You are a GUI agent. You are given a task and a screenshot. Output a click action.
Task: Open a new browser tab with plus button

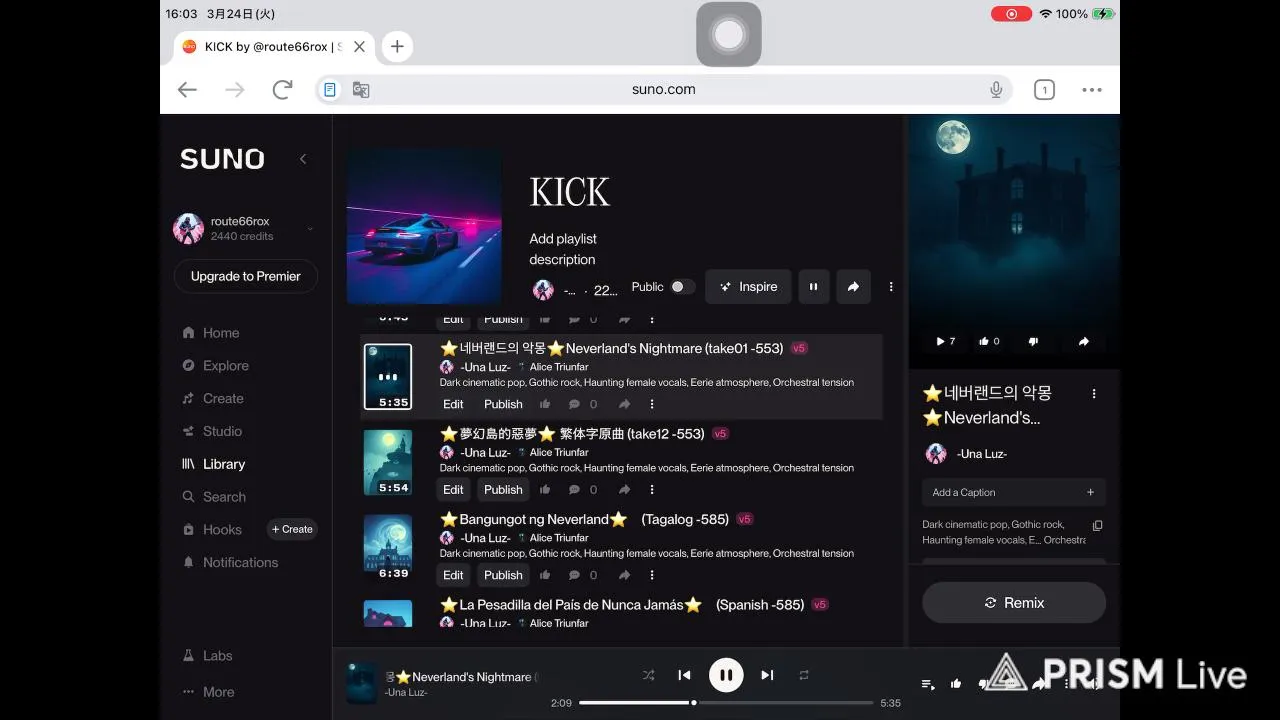click(397, 46)
